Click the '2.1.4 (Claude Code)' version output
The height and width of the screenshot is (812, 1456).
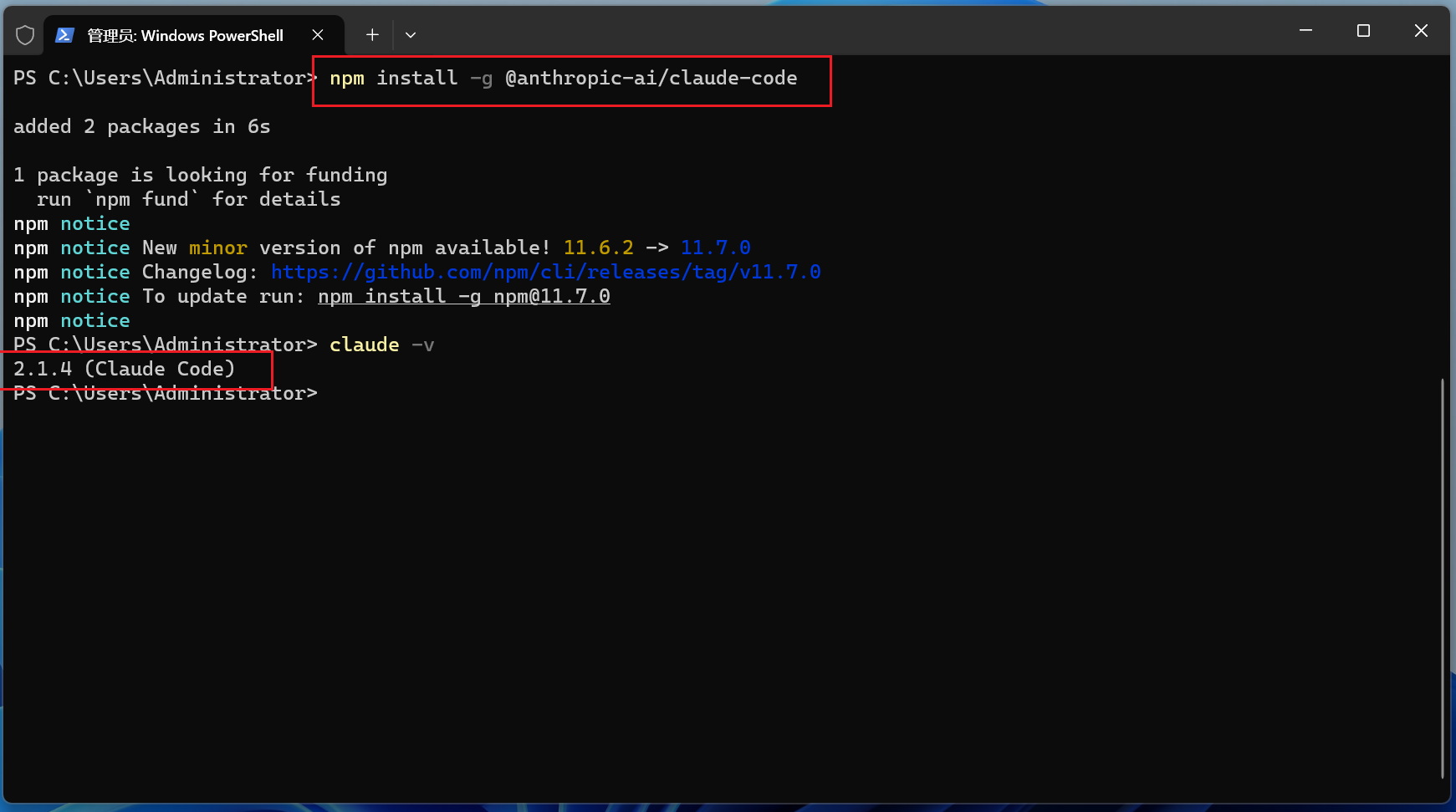(x=124, y=369)
